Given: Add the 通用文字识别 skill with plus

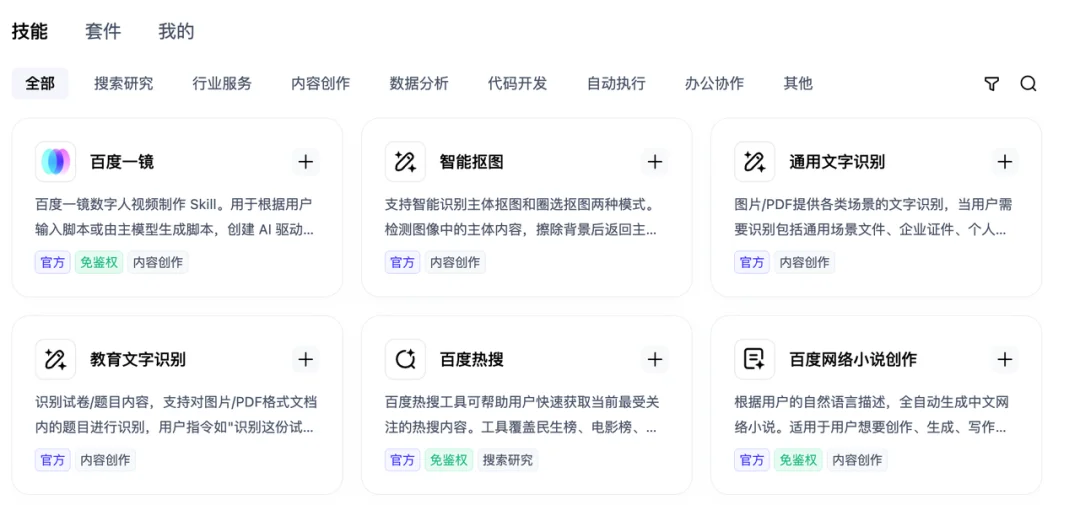Looking at the screenshot, I should [x=1005, y=162].
